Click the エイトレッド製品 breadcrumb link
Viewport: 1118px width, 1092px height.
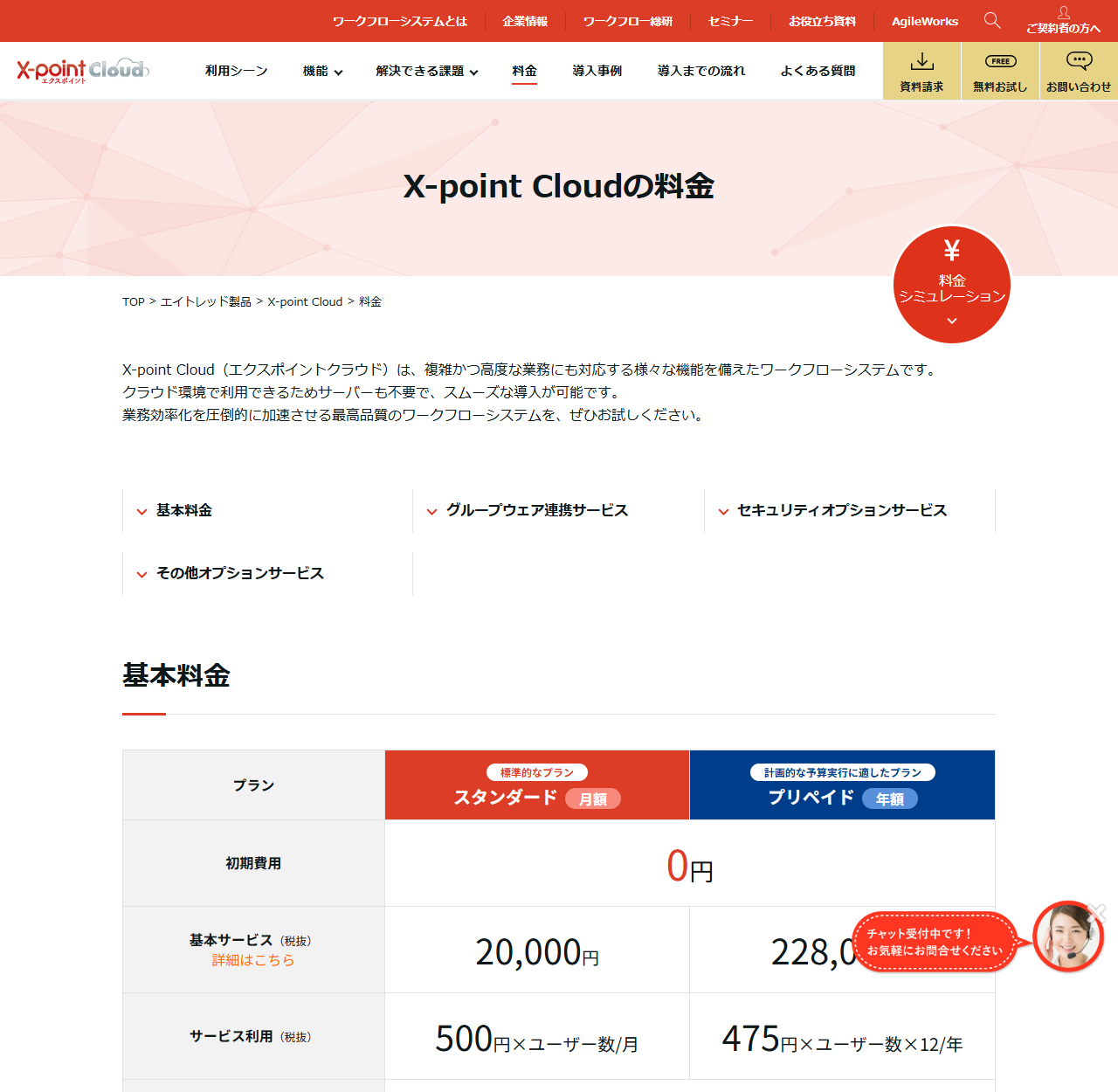206,301
